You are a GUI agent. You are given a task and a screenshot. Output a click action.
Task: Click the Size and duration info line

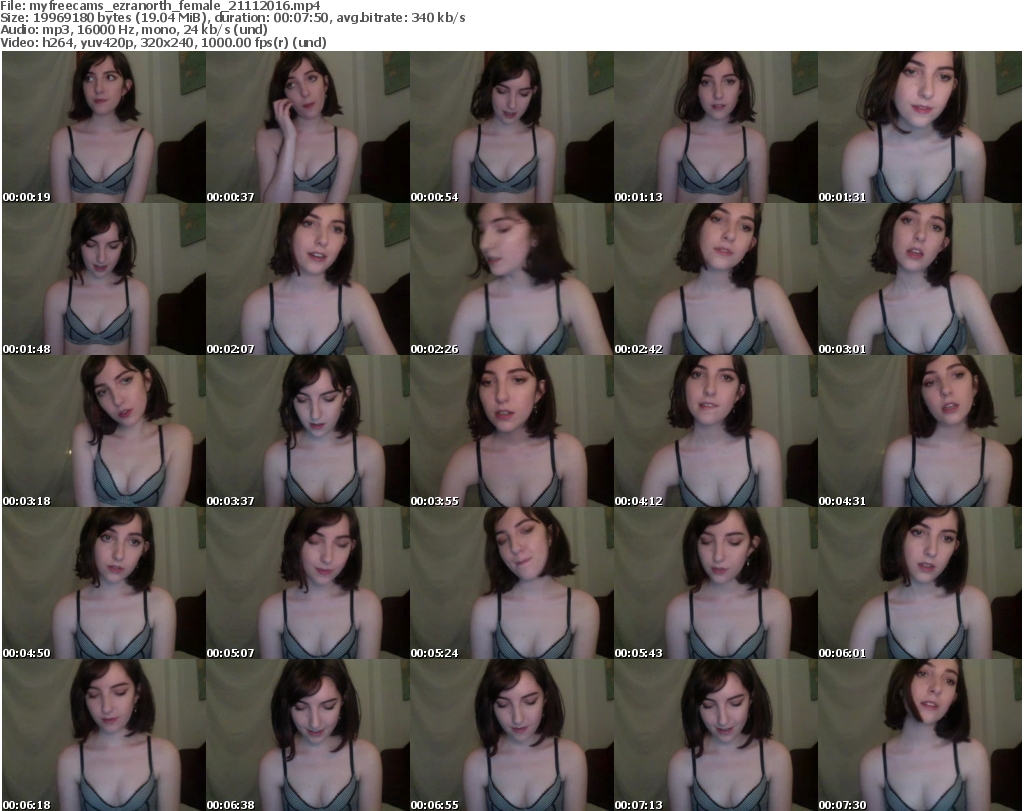point(233,18)
